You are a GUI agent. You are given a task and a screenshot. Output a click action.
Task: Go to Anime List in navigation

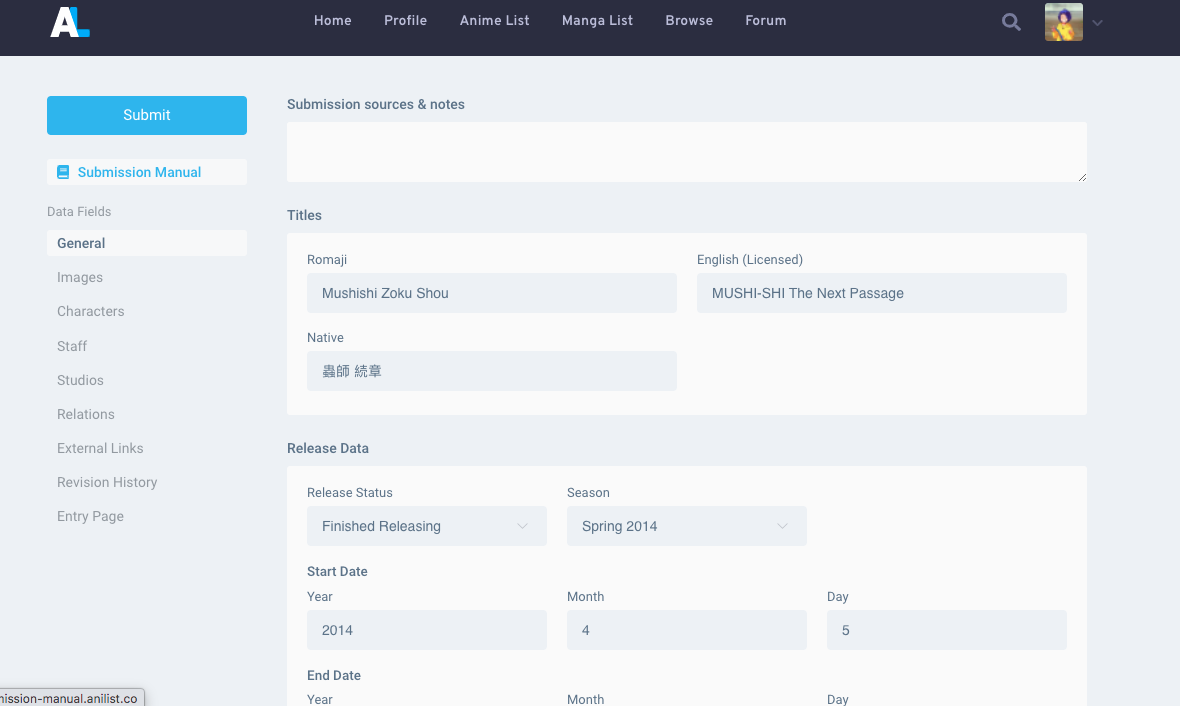point(494,20)
